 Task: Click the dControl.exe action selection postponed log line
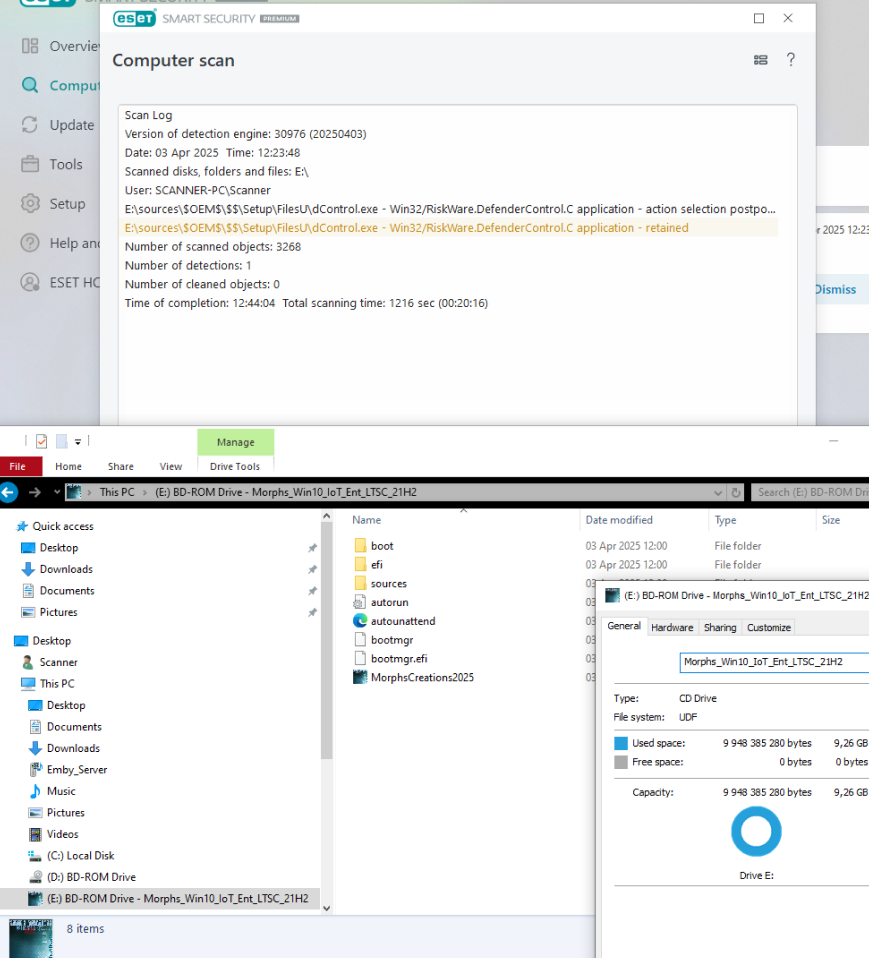(450, 209)
